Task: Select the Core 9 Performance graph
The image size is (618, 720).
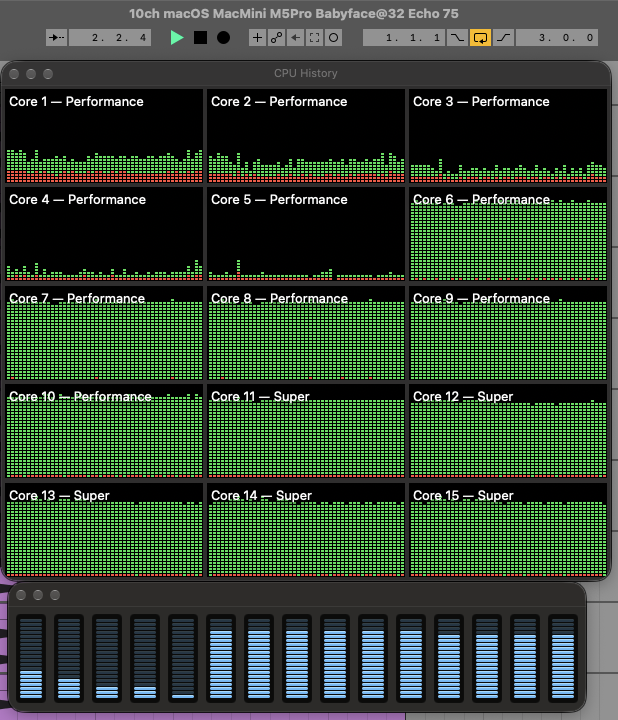Action: pyautogui.click(x=508, y=333)
